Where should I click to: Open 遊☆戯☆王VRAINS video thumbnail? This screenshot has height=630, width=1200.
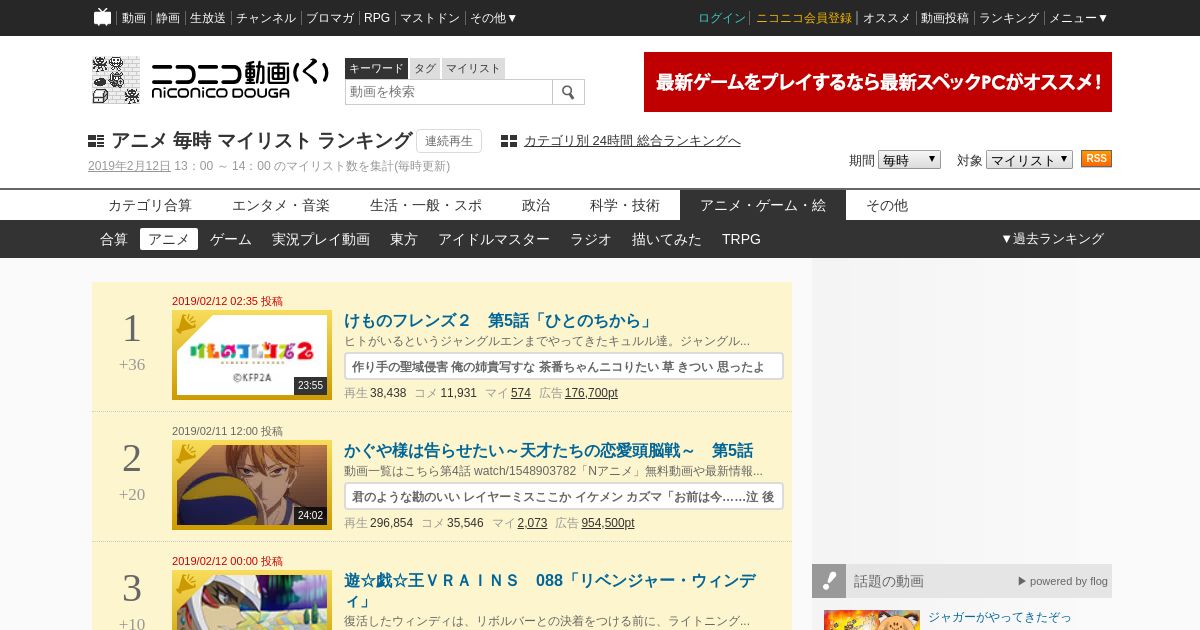point(252,600)
